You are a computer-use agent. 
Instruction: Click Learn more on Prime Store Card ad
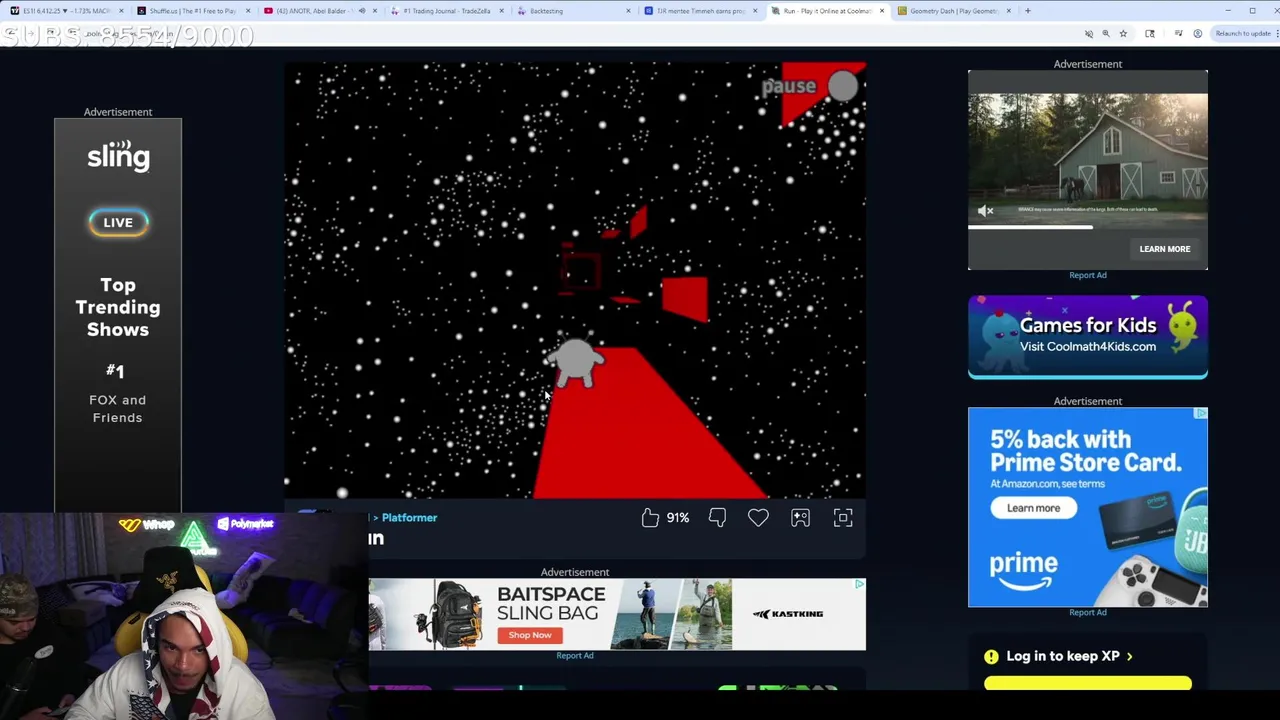(1033, 508)
